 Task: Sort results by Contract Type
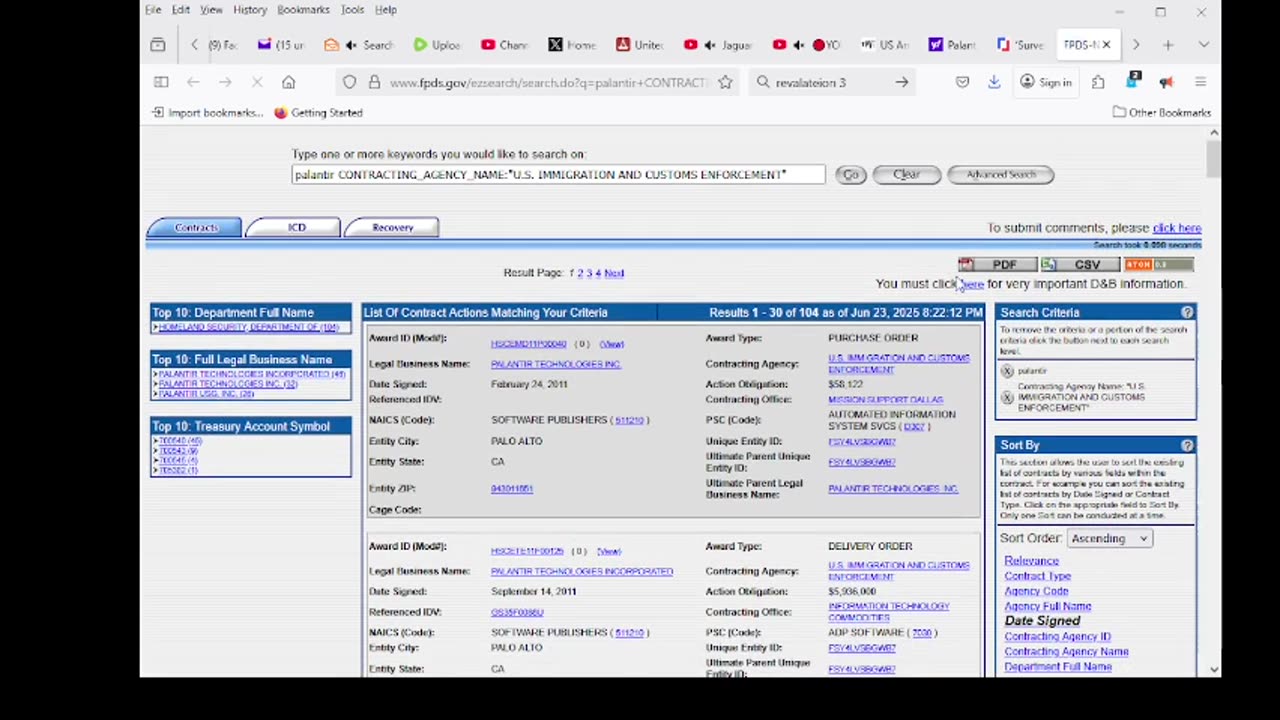[1037, 576]
